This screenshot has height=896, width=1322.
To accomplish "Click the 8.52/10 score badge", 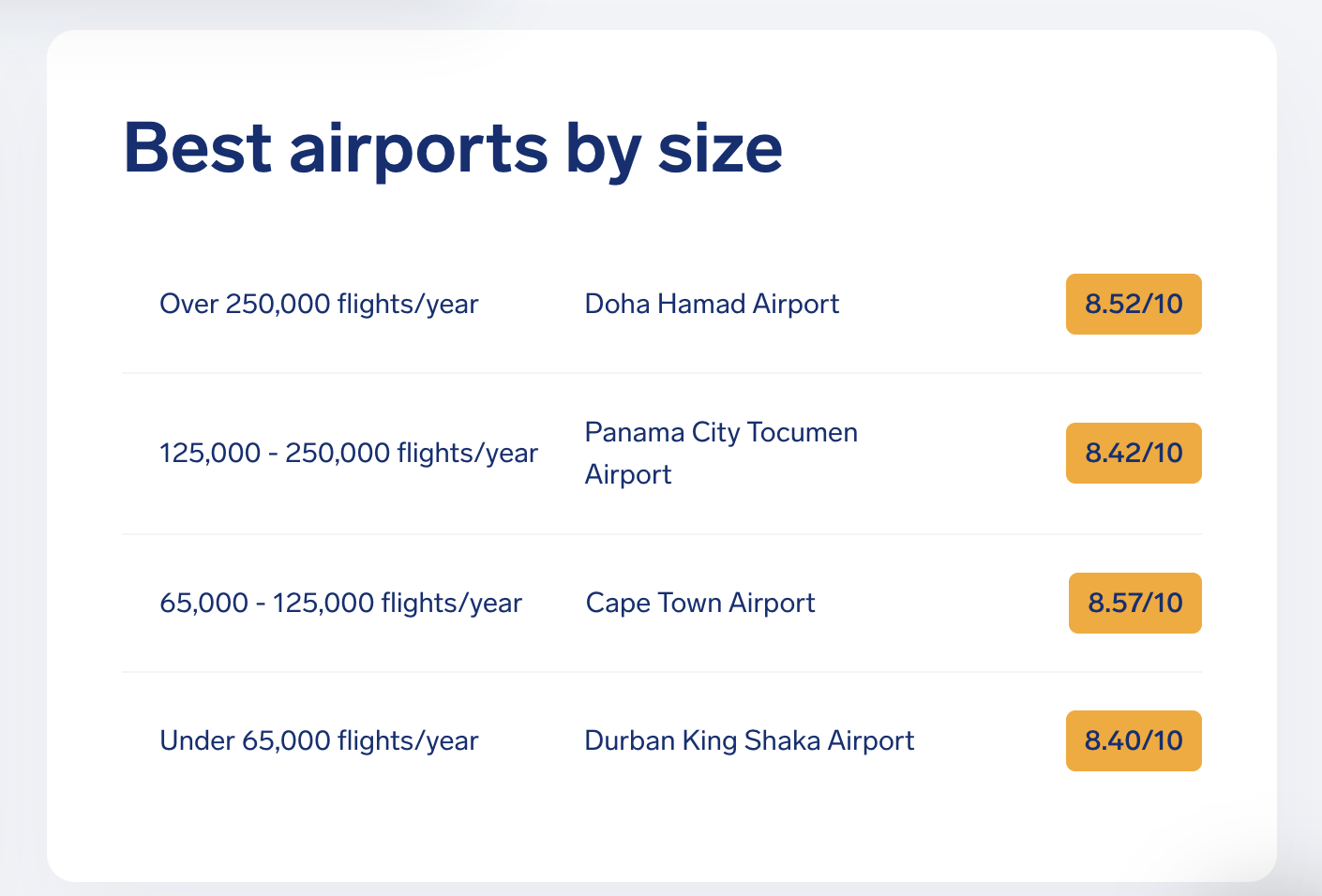I will pos(1134,304).
